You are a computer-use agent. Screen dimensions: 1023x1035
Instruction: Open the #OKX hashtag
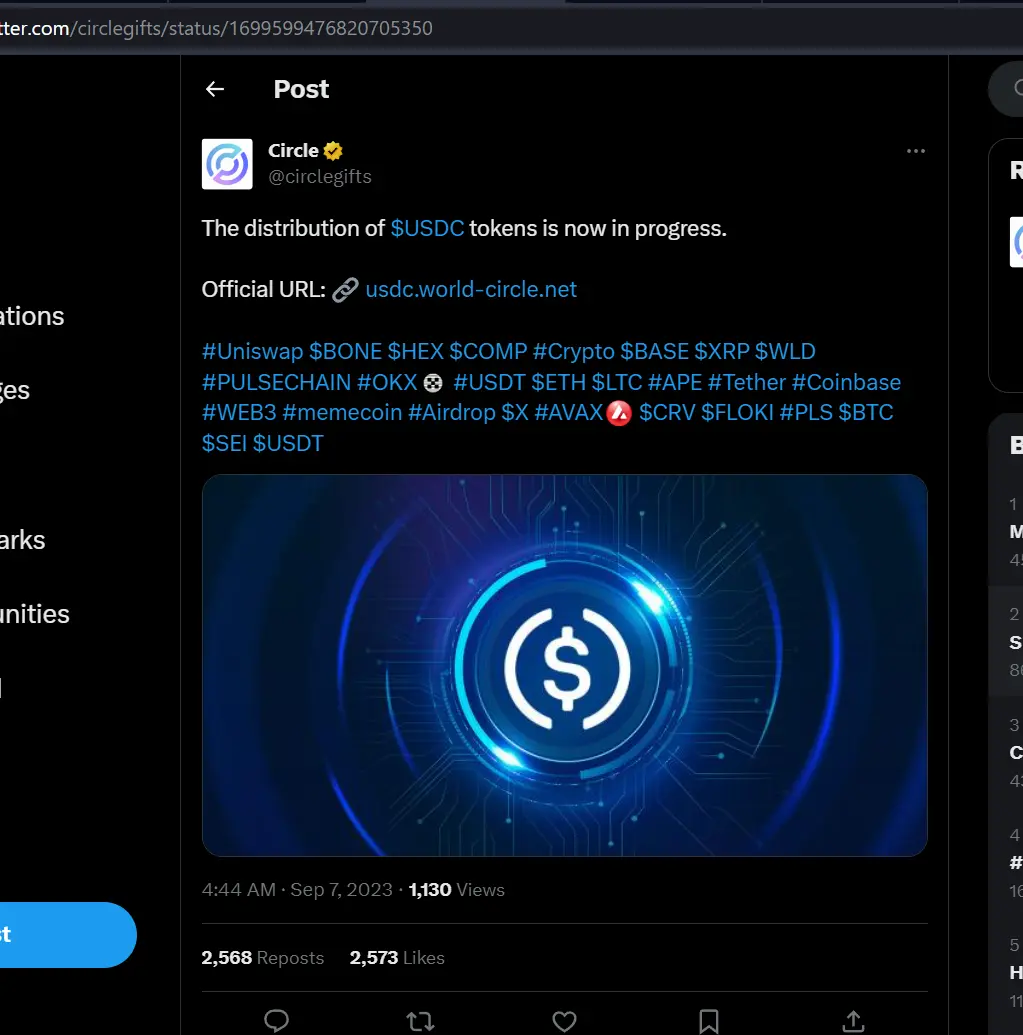point(387,382)
